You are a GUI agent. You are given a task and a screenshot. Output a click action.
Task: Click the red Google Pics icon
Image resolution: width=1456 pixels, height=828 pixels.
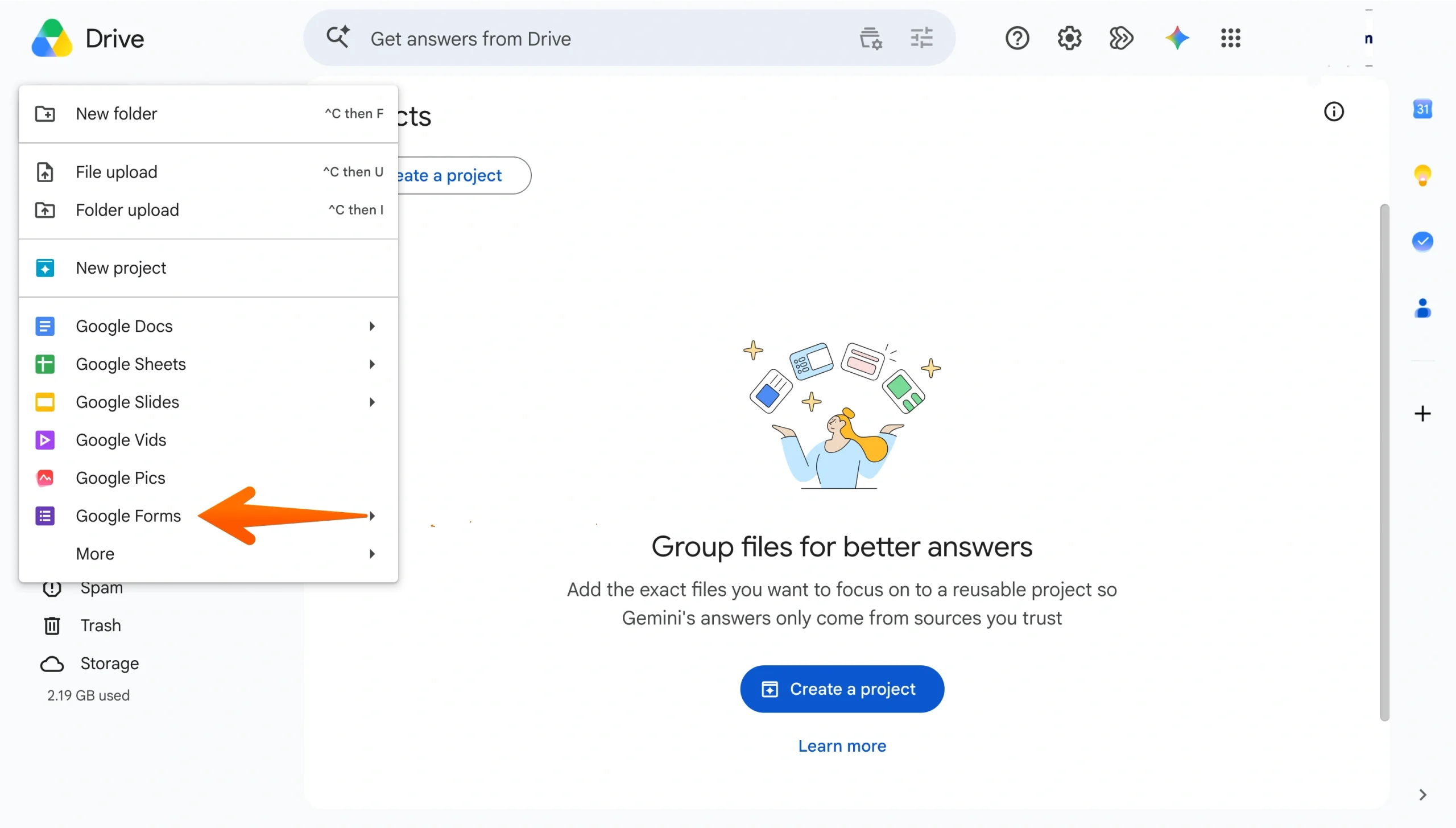(45, 478)
